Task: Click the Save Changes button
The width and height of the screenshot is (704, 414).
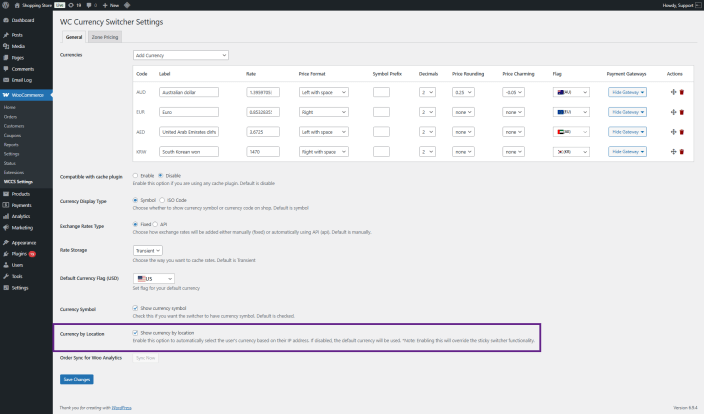Action: click(77, 379)
